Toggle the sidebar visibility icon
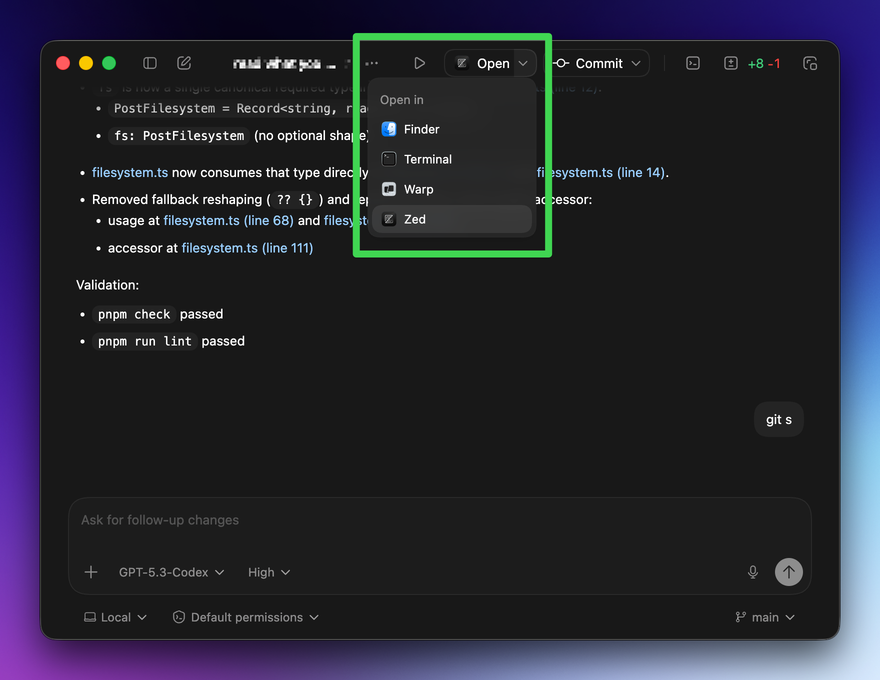 [x=149, y=62]
